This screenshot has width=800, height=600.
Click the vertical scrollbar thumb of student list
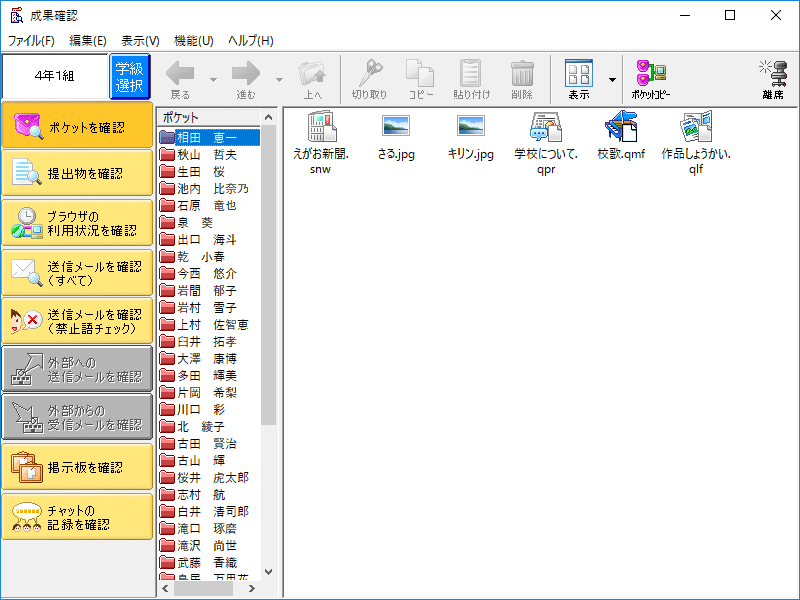pos(268,276)
